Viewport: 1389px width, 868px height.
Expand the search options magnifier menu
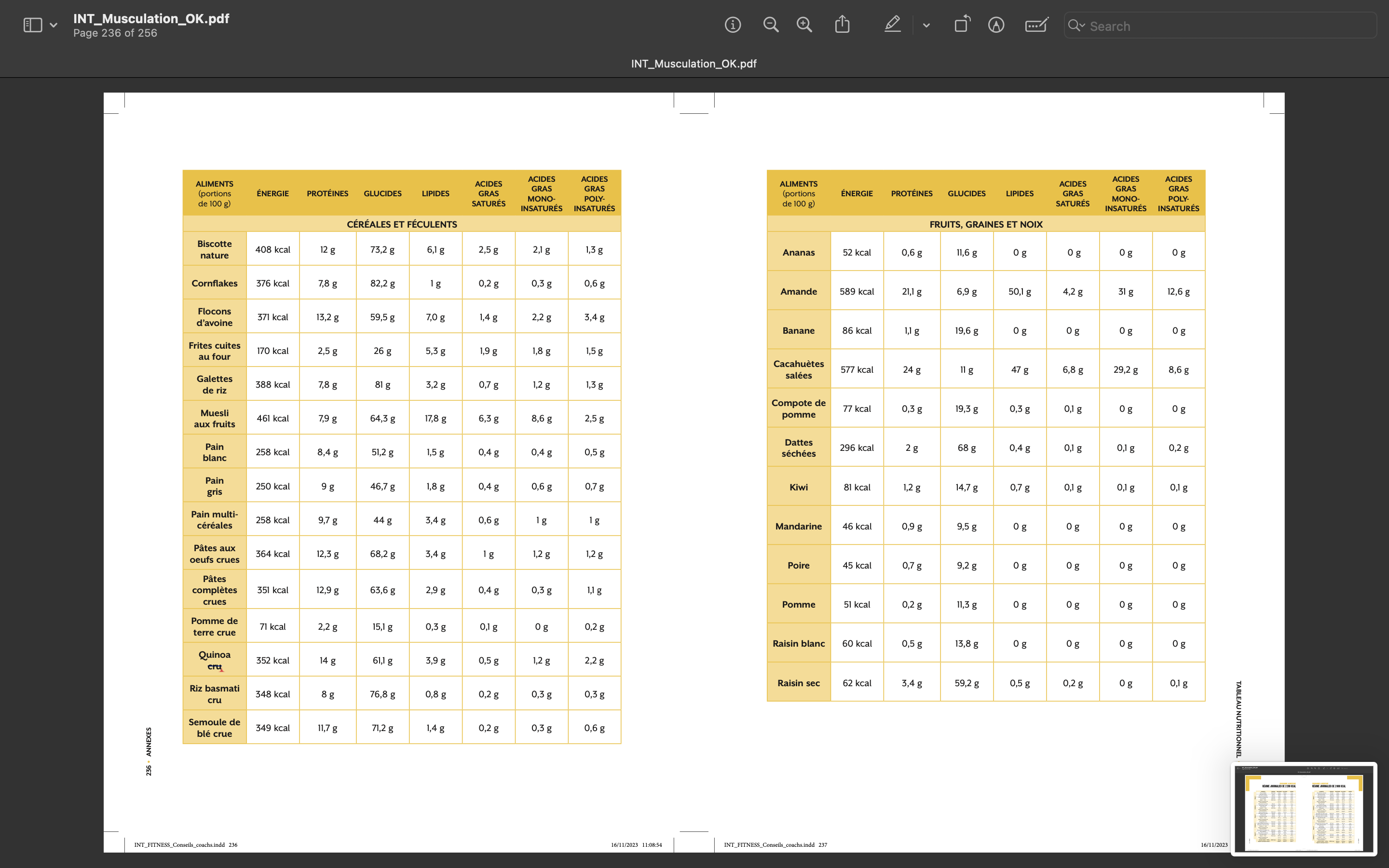point(1076,26)
